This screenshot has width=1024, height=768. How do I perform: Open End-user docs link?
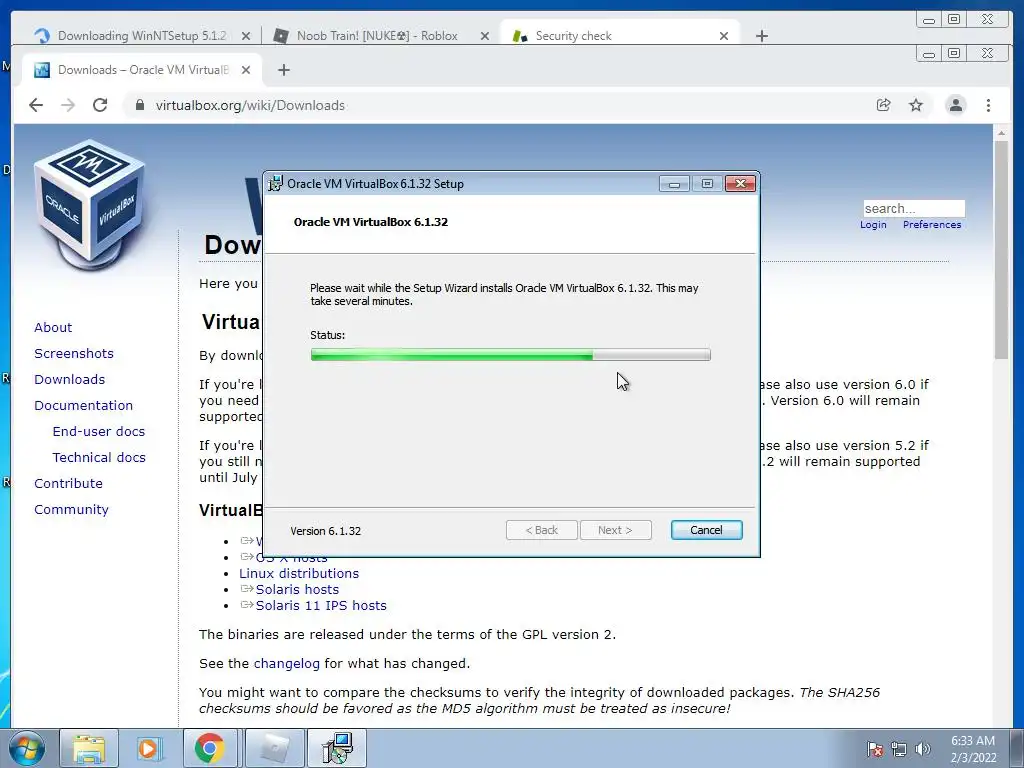pos(99,432)
